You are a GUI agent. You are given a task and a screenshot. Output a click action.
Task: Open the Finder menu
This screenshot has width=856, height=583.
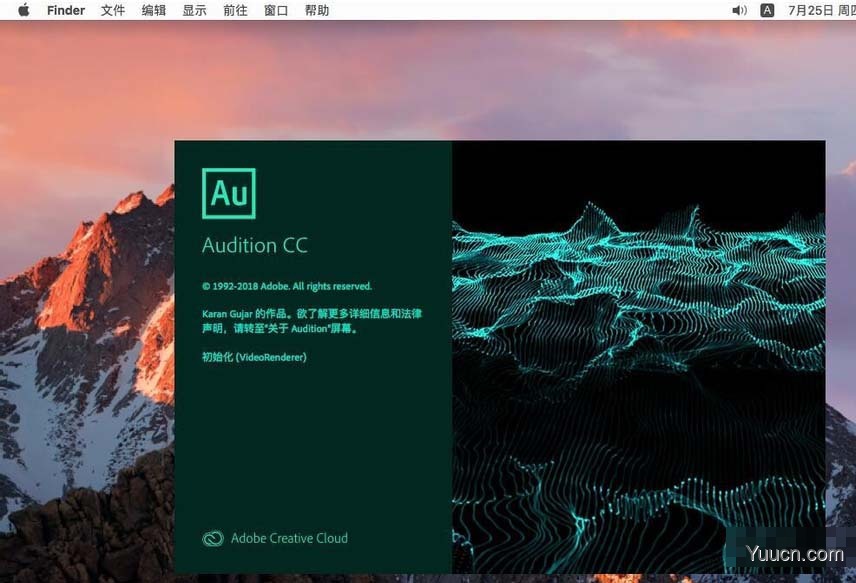66,10
